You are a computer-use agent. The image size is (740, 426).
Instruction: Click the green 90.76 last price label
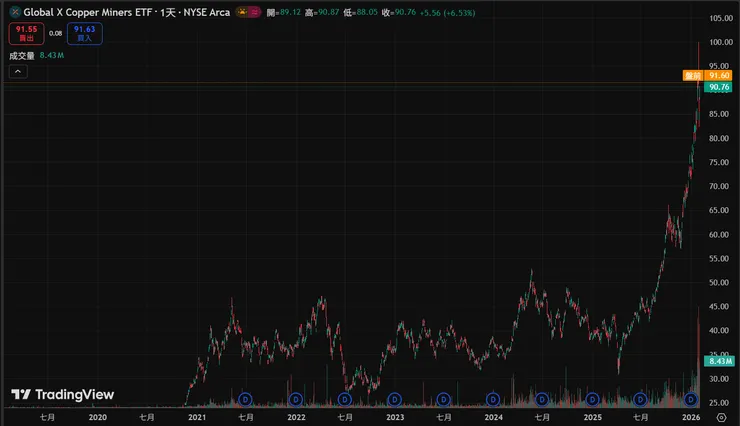[x=719, y=87]
